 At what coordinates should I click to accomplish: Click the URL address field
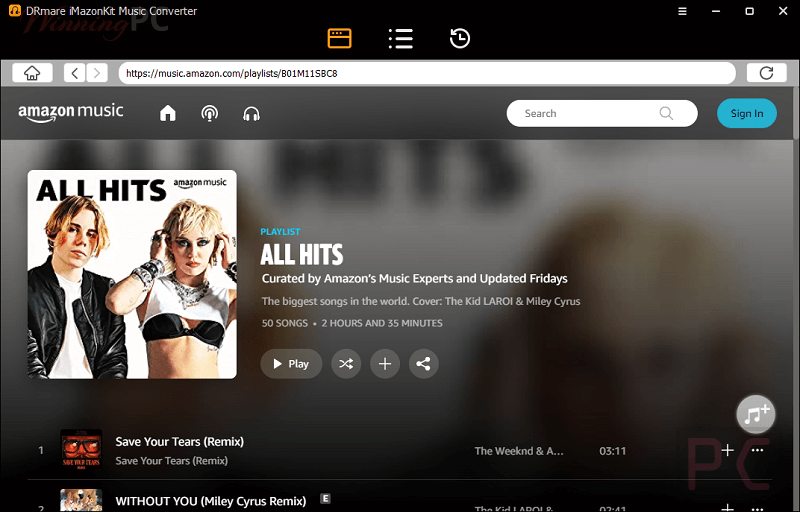pyautogui.click(x=427, y=73)
